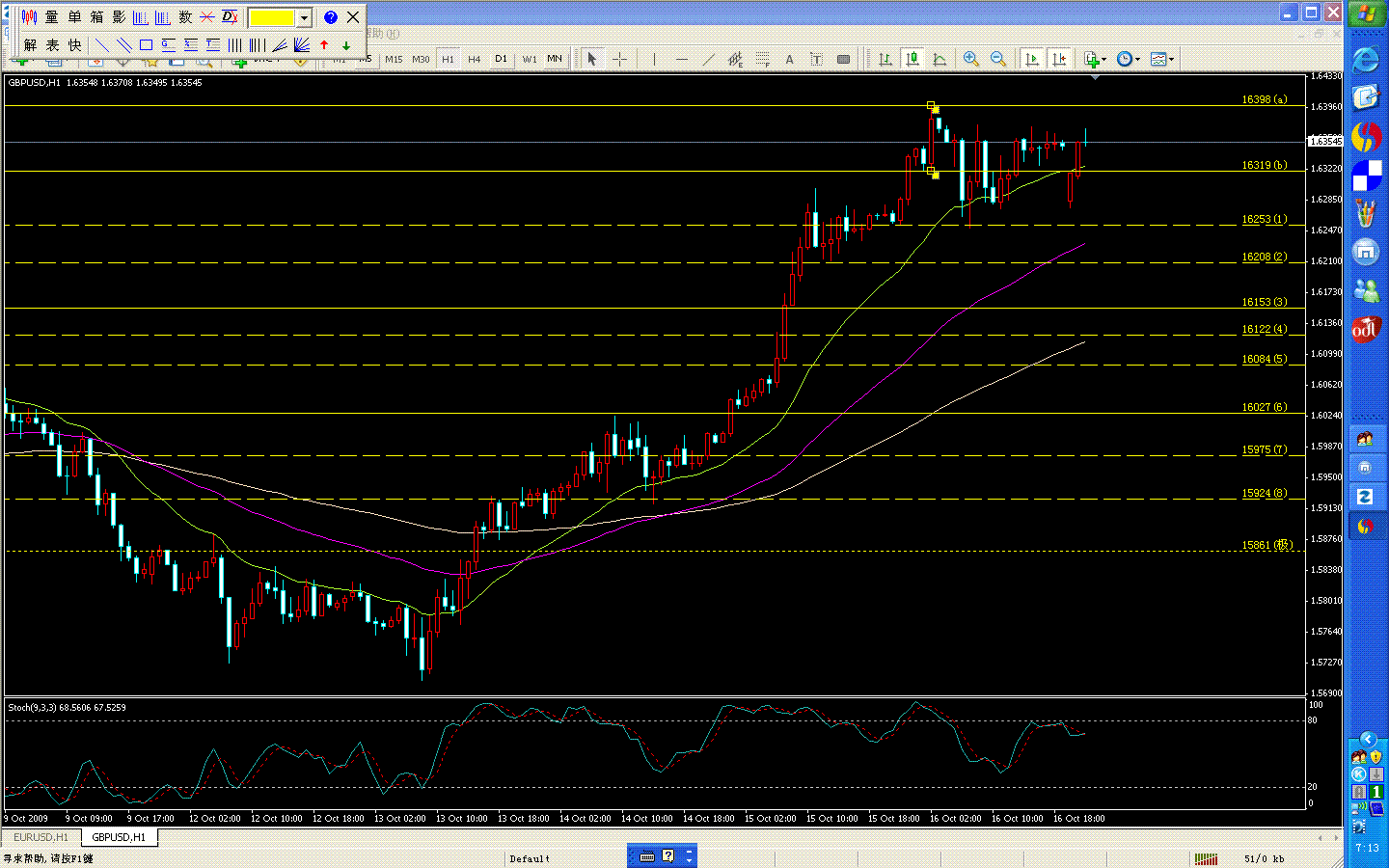Insert the green down arrow marker

(x=346, y=44)
